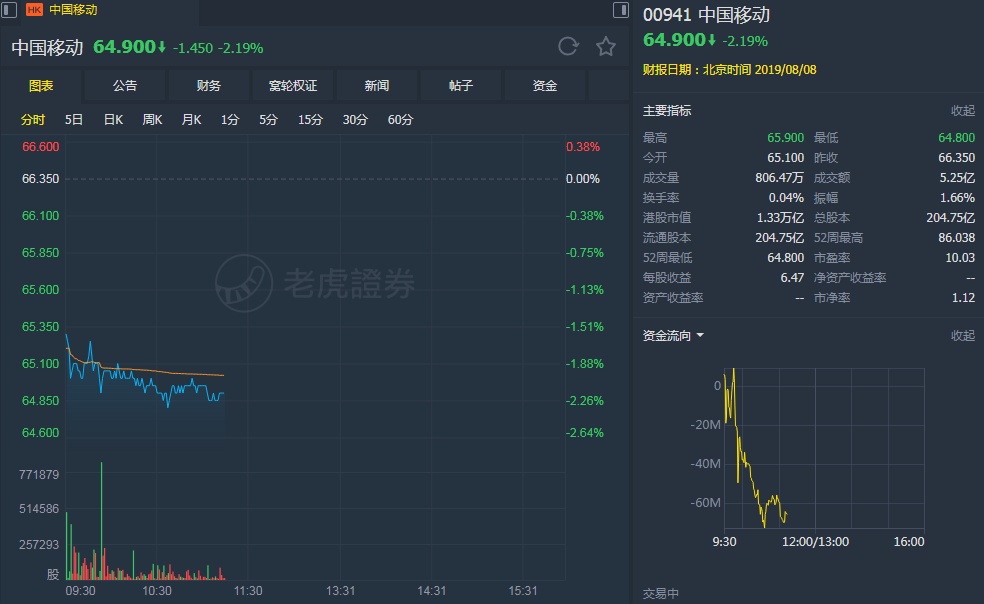Collapse the 资金流向 section via 收起
The height and width of the screenshot is (604, 984).
[963, 335]
